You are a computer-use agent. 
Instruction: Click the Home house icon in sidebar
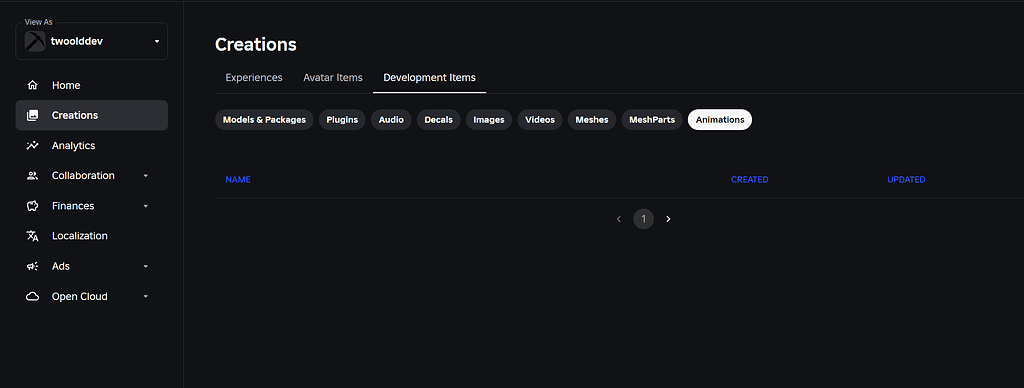click(32, 86)
